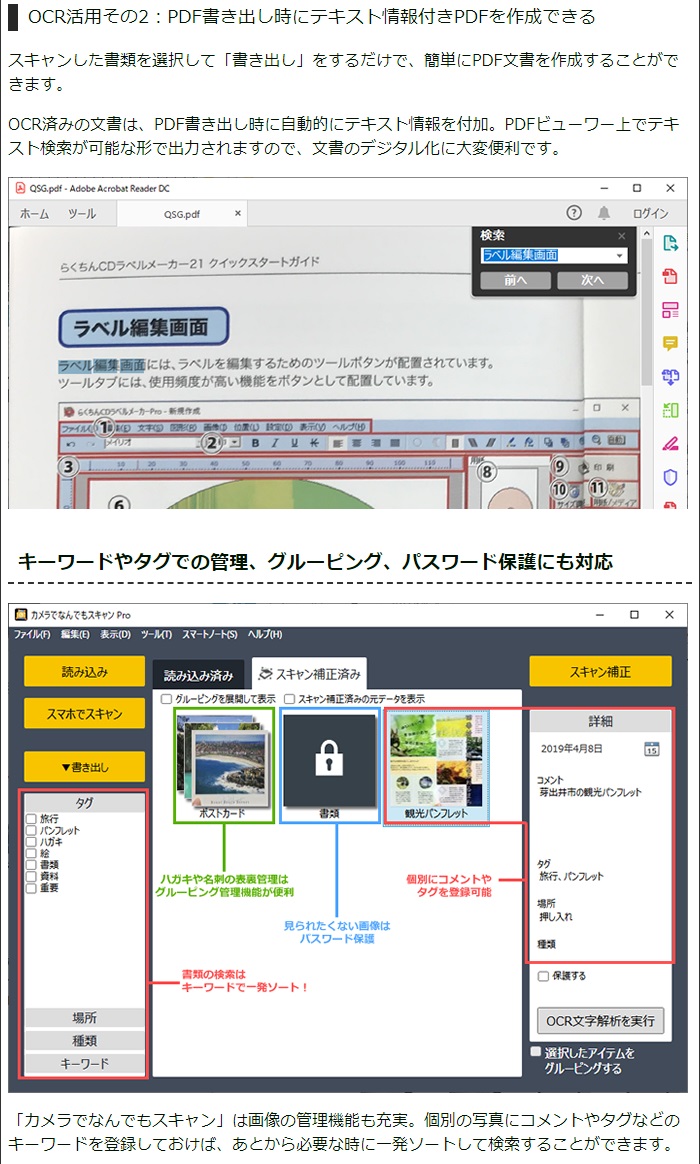The image size is (700, 1164).
Task: Open the search history dropdown arrow
Action: click(620, 255)
